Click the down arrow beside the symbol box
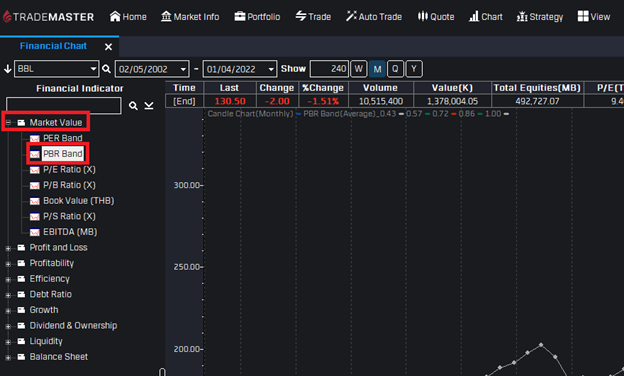The image size is (624, 376). (8, 69)
